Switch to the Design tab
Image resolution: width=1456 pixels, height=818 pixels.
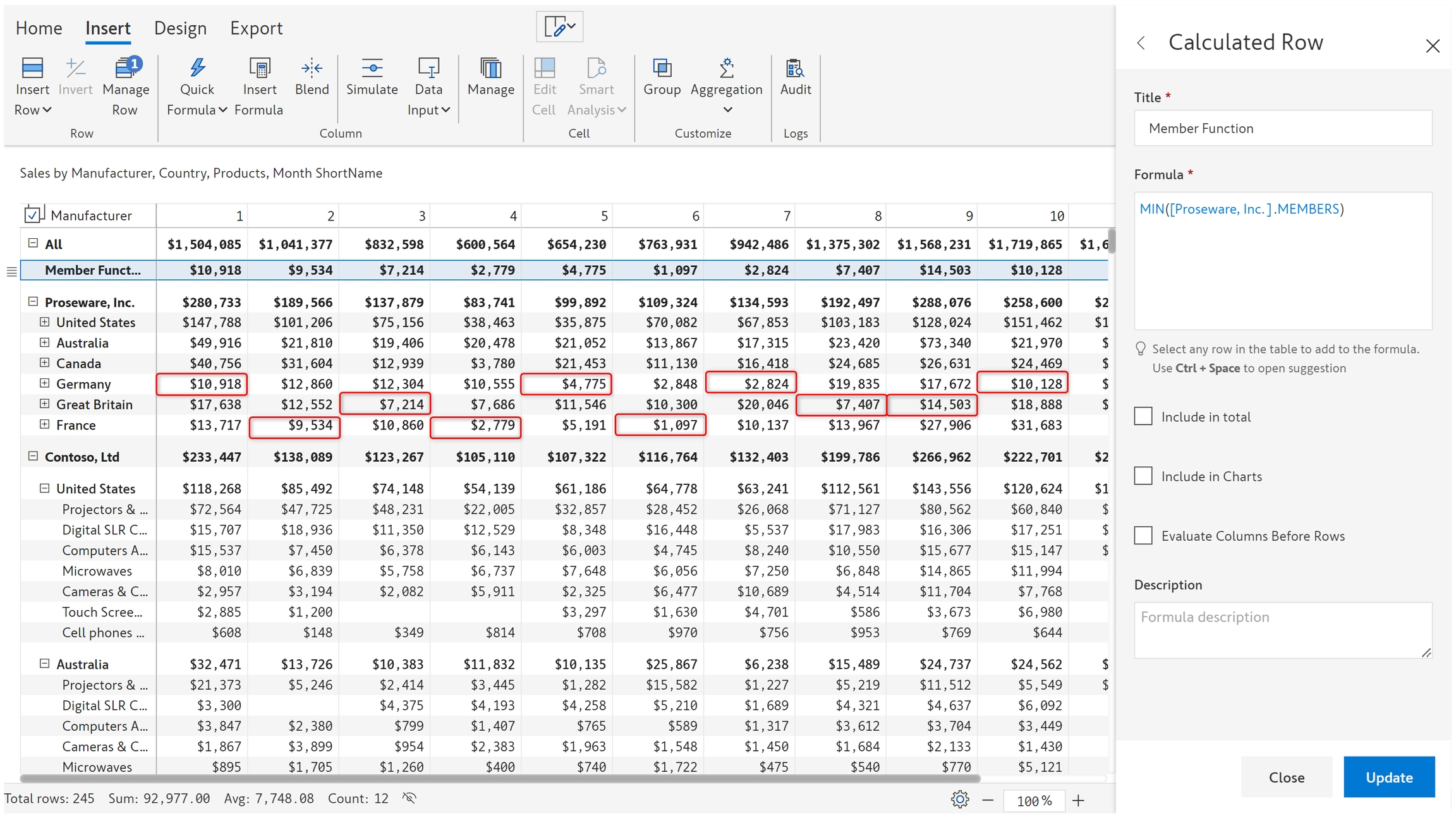click(180, 28)
